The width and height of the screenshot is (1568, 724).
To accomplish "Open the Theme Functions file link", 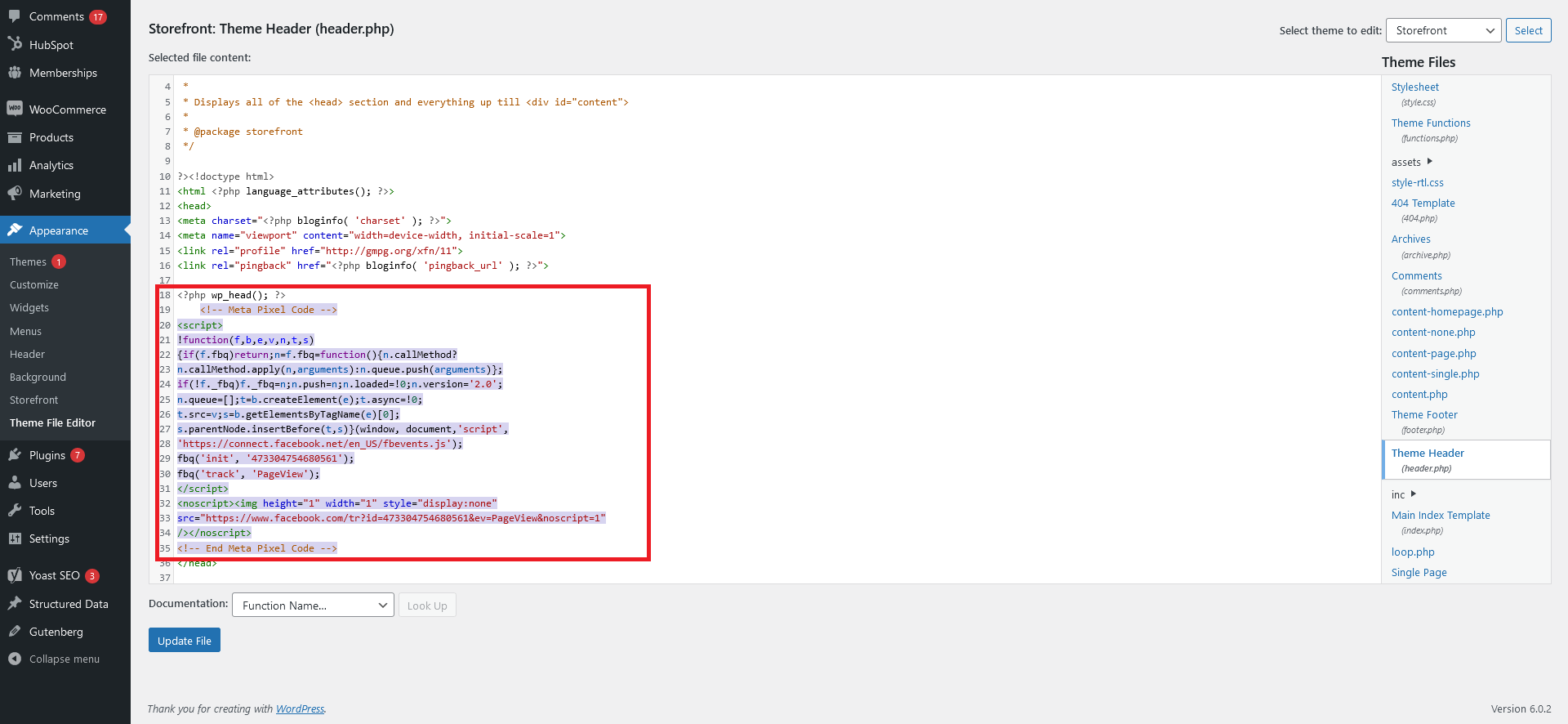I will coord(1431,123).
